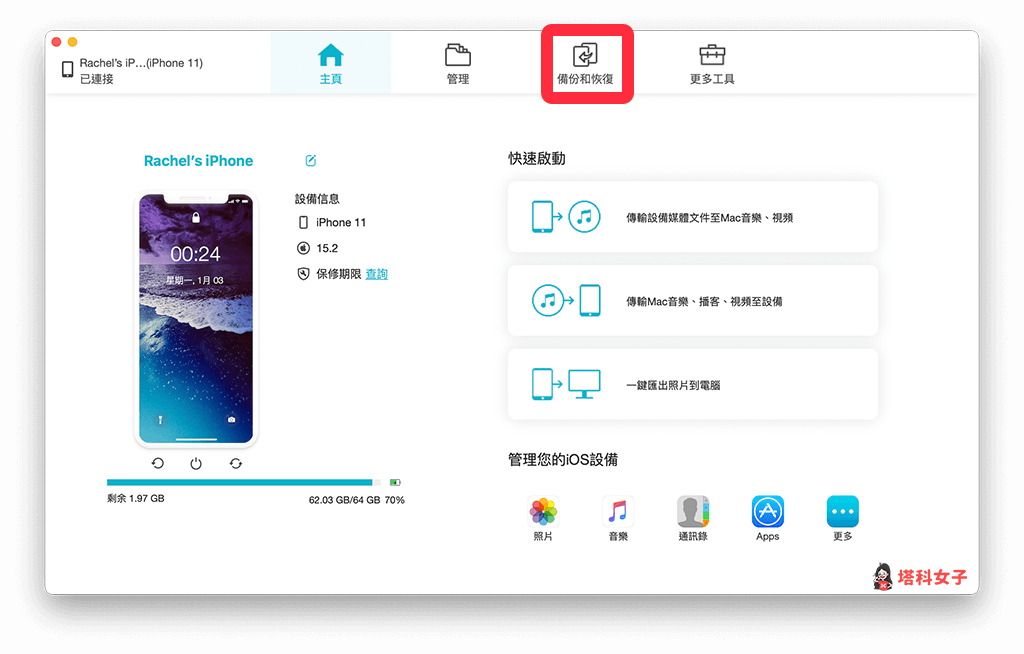The width and height of the screenshot is (1024, 654).
Task: Click the refresh device icon below phone
Action: point(158,463)
